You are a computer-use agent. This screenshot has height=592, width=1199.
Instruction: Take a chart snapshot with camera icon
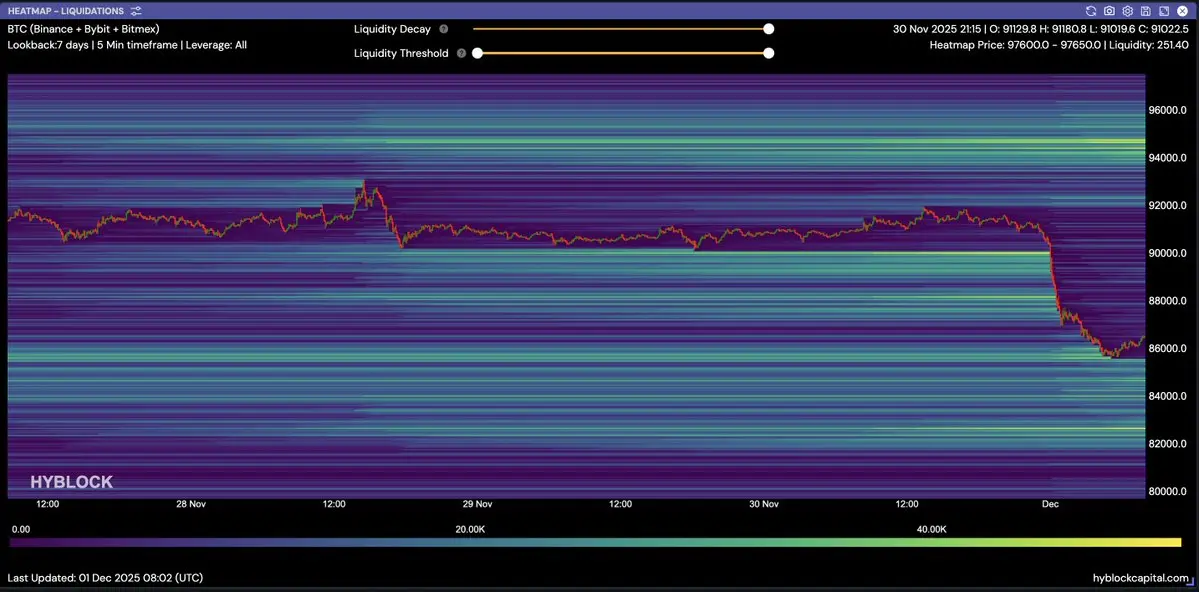pos(1109,11)
